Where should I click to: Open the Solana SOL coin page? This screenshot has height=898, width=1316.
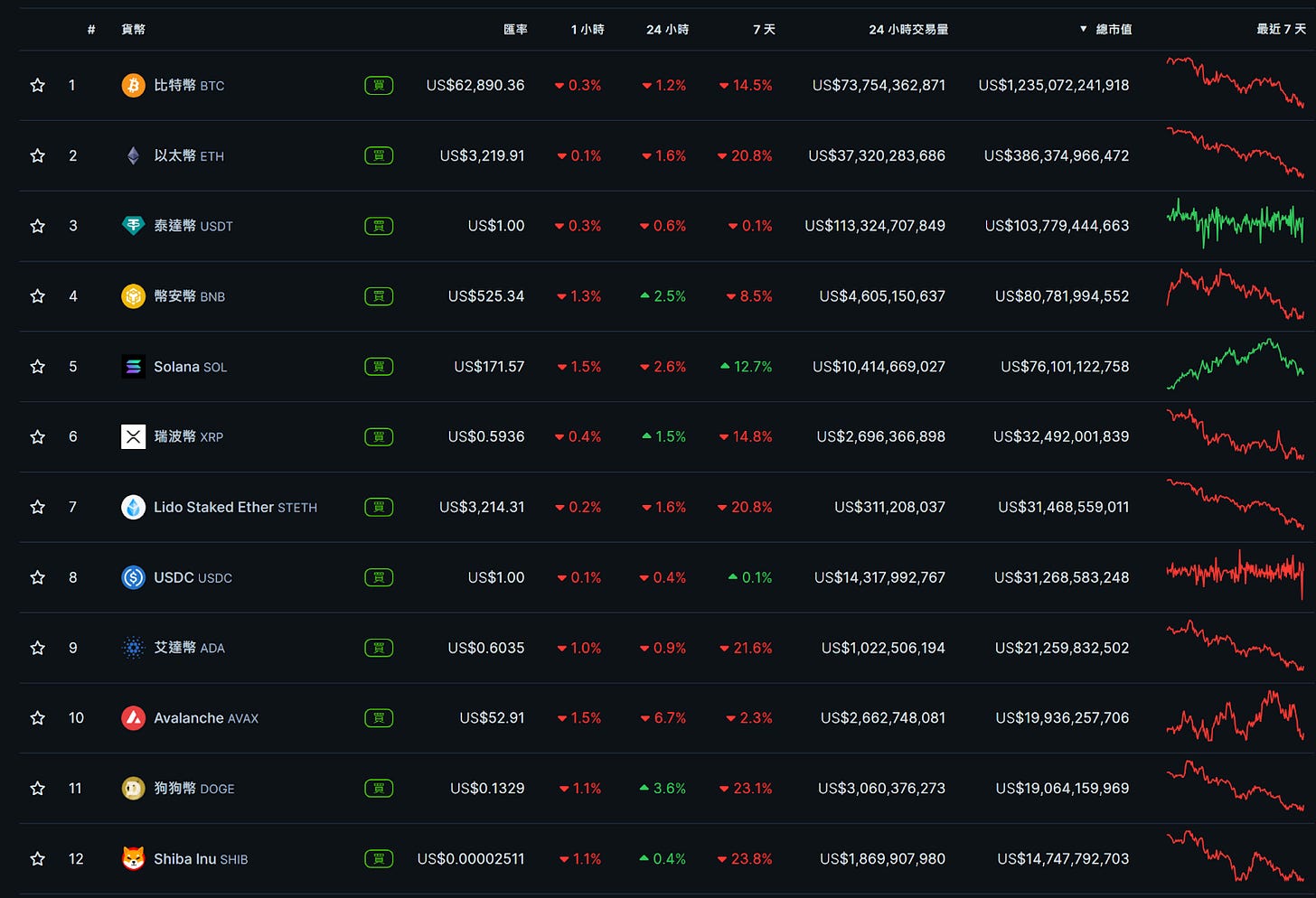pyautogui.click(x=190, y=367)
